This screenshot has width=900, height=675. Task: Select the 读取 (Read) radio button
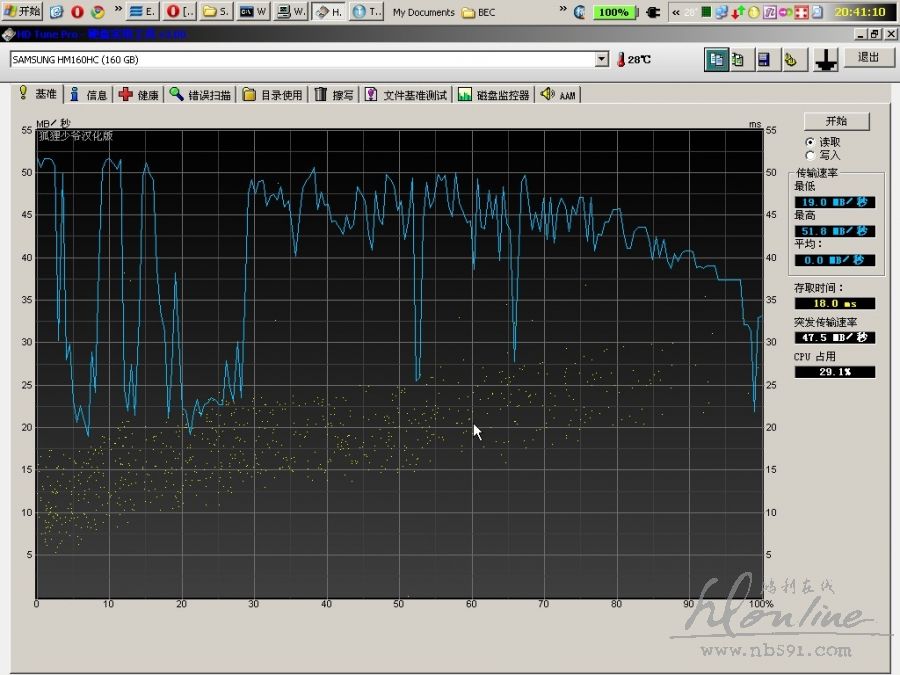click(x=810, y=142)
